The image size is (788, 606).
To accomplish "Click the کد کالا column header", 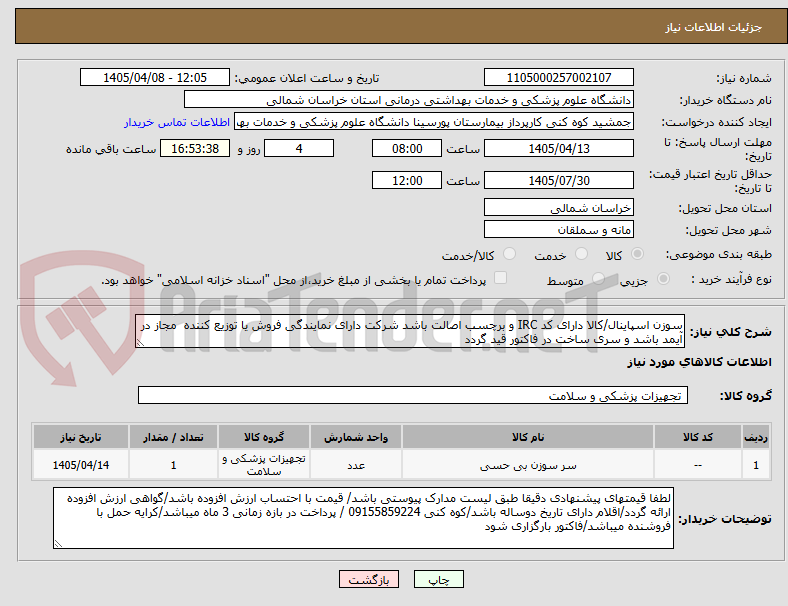I will [x=698, y=437].
